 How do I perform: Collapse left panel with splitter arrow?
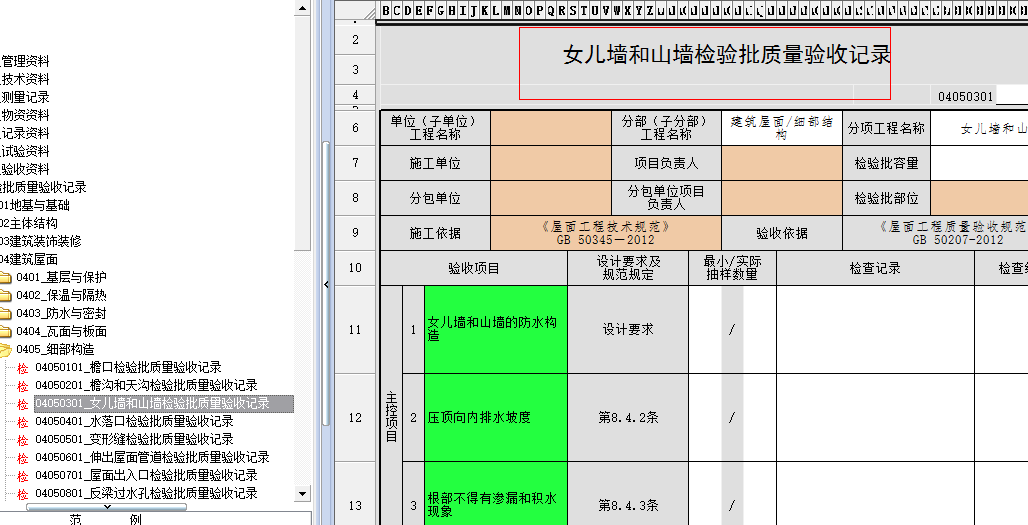[x=327, y=285]
